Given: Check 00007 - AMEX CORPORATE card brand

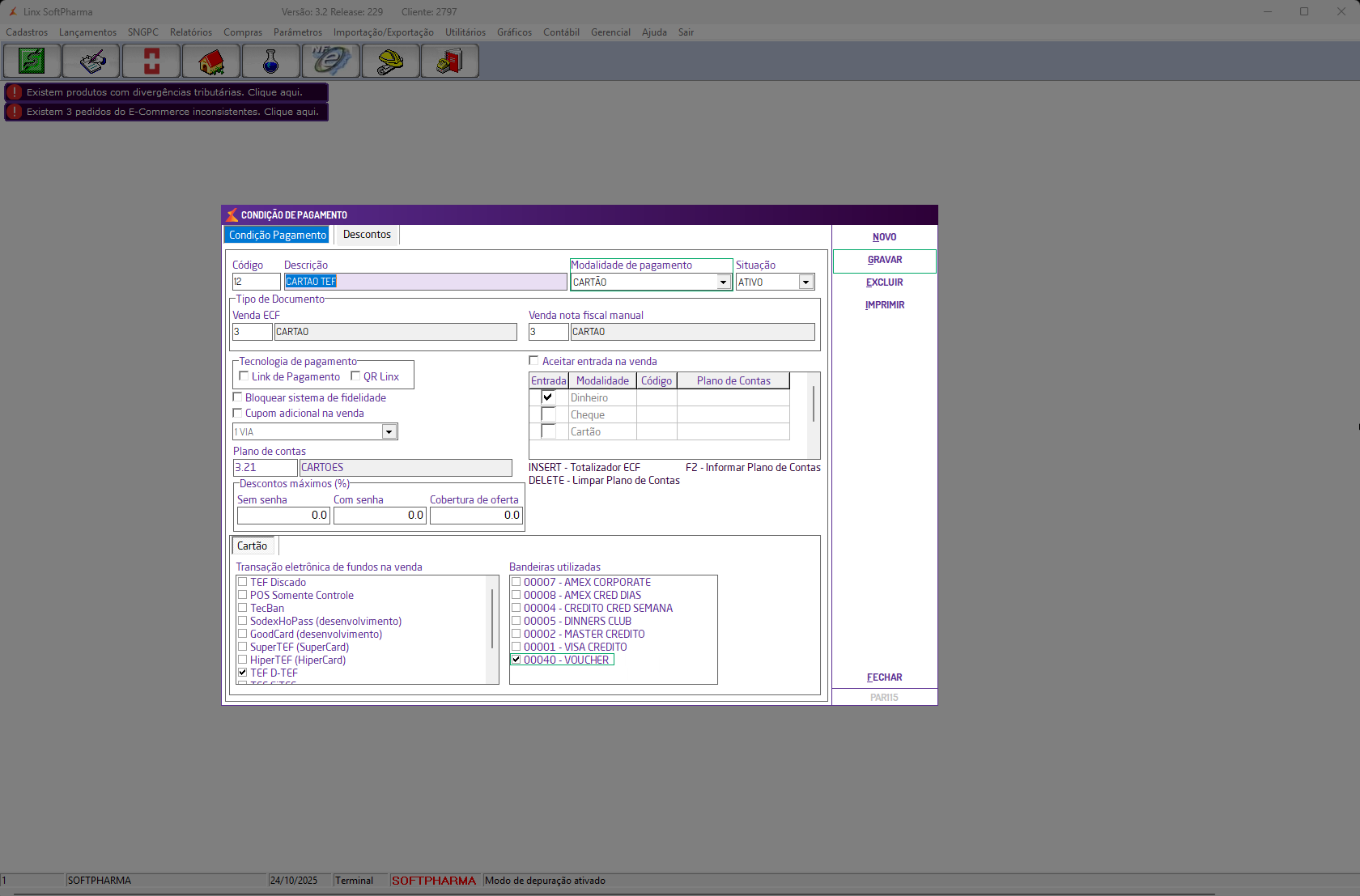Looking at the screenshot, I should (516, 582).
